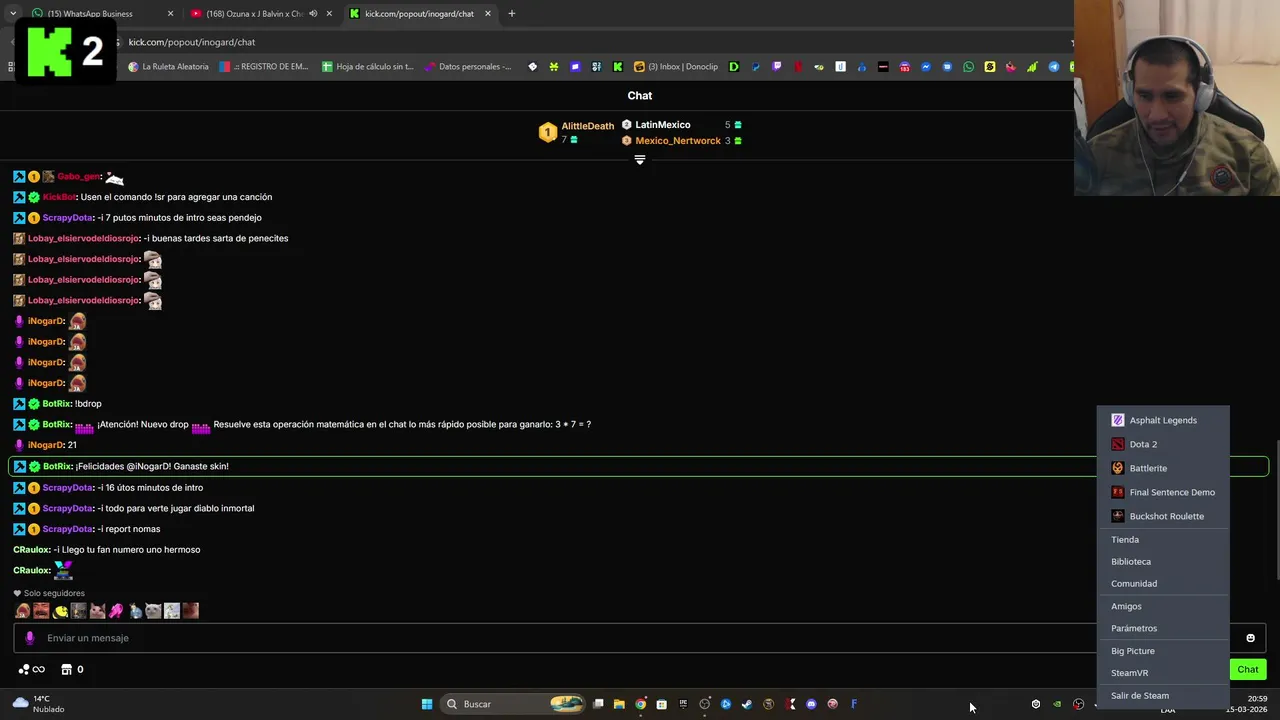Click the WhatsApp bookmark icon in the bookmarks bar
This screenshot has height=720, width=1280.
[968, 67]
